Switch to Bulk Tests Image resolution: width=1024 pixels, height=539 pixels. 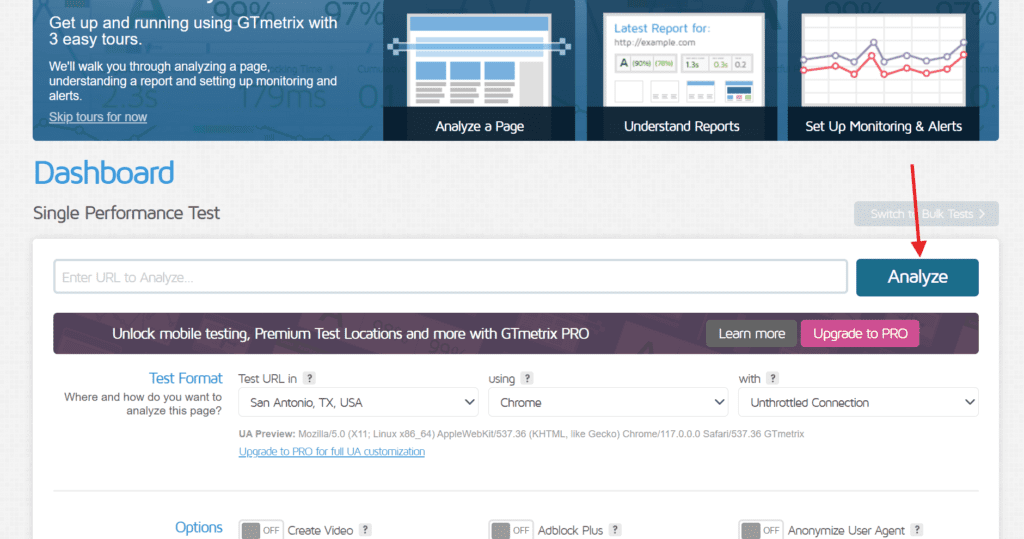pos(926,214)
